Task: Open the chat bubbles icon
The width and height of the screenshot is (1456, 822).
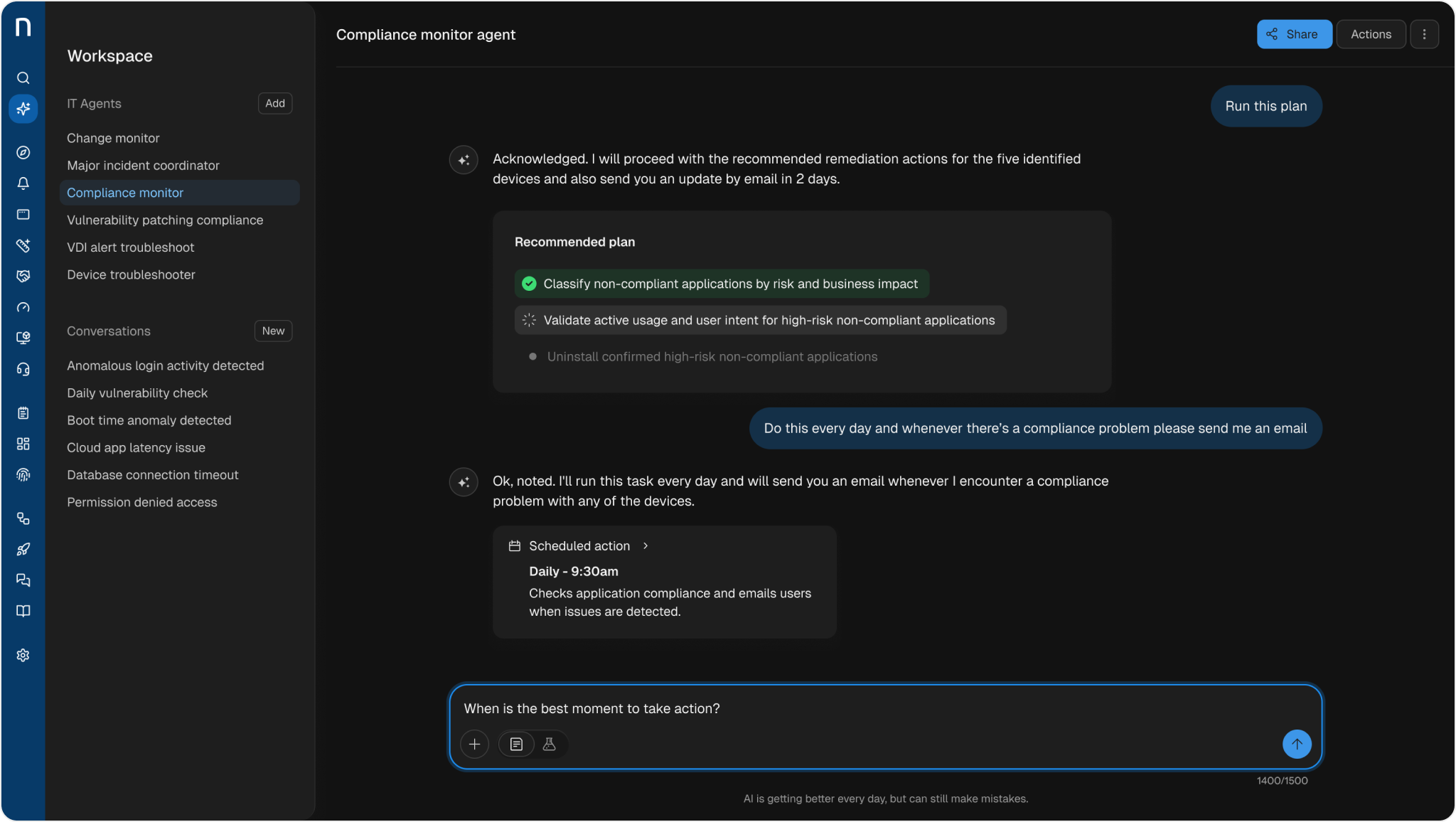Action: [x=23, y=581]
